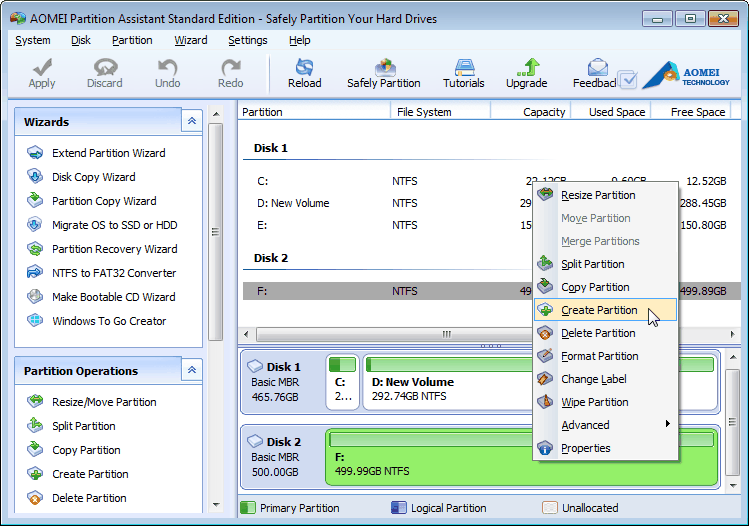749x526 pixels.
Task: Choose Split Partition from context menu
Action: [x=605, y=264]
